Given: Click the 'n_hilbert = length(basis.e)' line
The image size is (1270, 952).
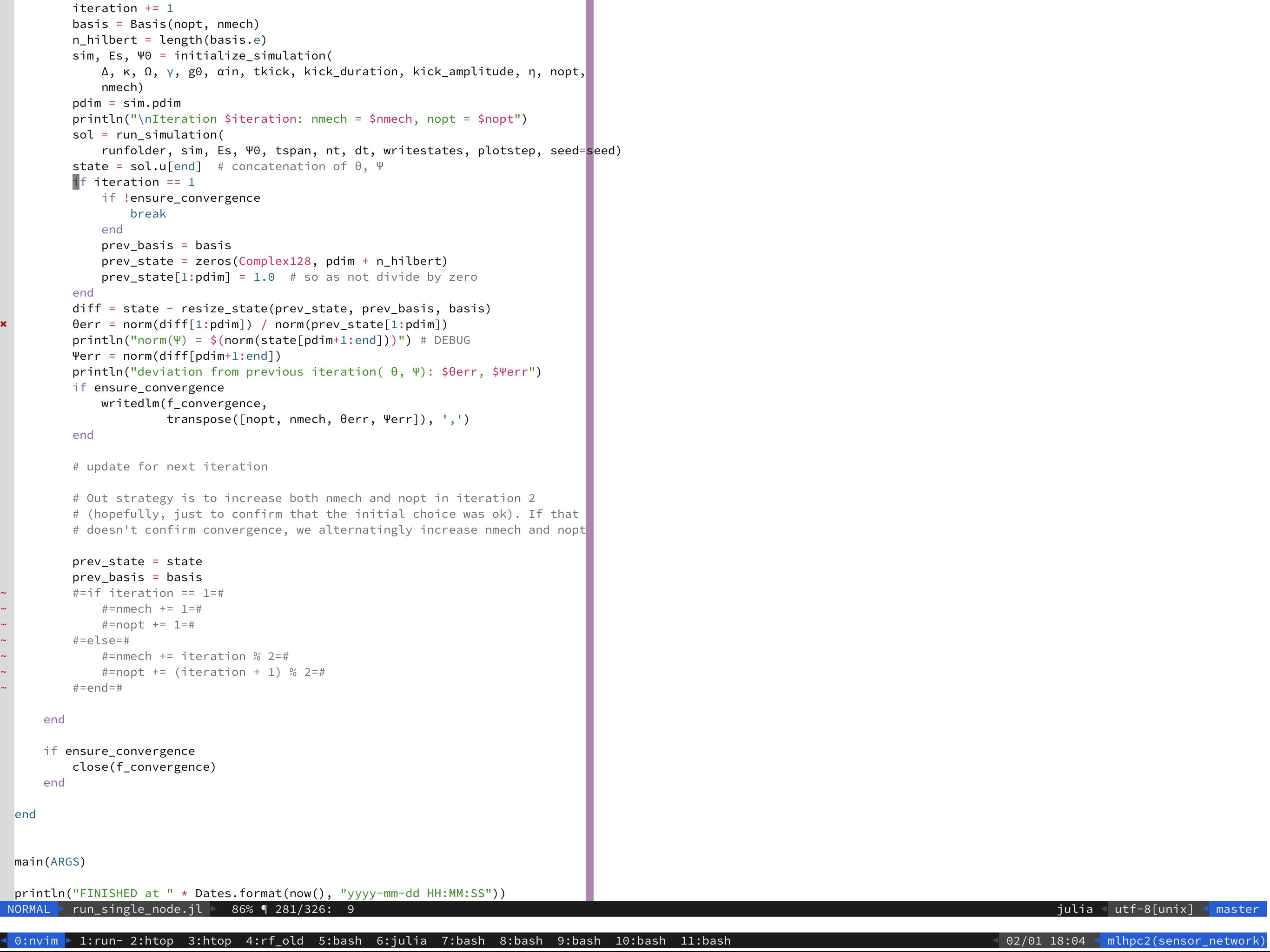Looking at the screenshot, I should pos(170,40).
